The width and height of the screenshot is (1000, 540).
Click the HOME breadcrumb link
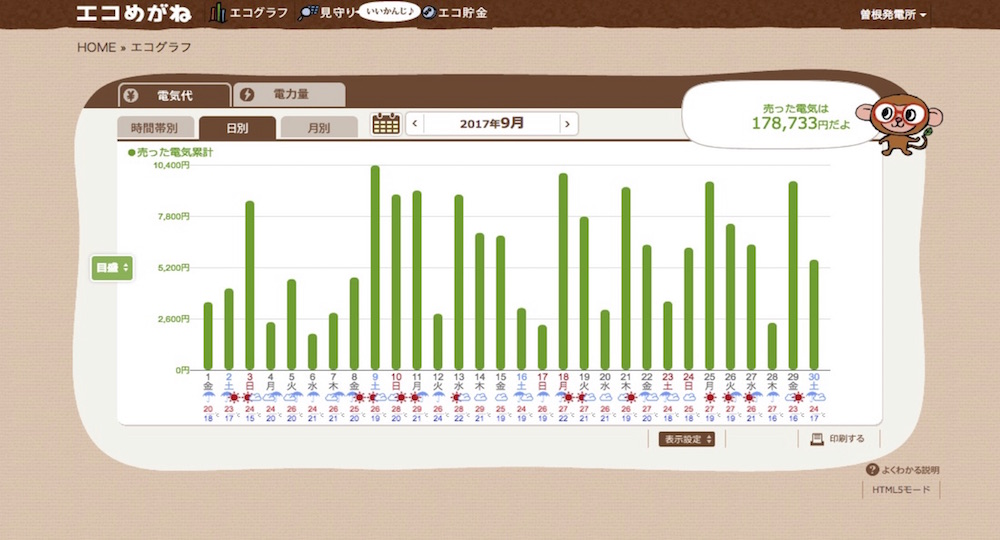coord(96,48)
